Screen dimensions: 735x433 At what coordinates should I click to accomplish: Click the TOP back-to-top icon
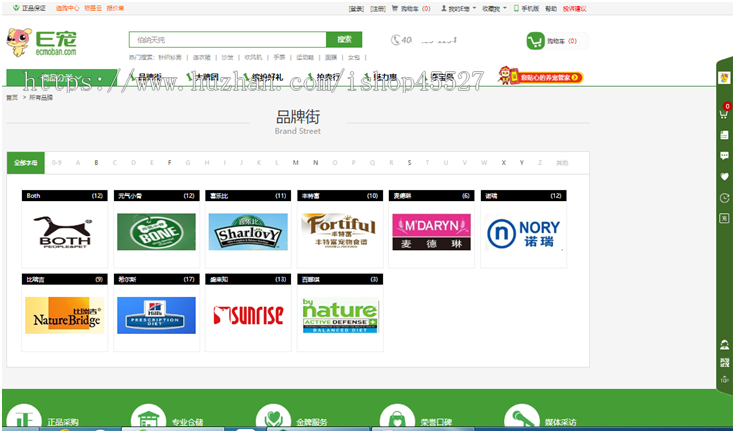tap(724, 379)
